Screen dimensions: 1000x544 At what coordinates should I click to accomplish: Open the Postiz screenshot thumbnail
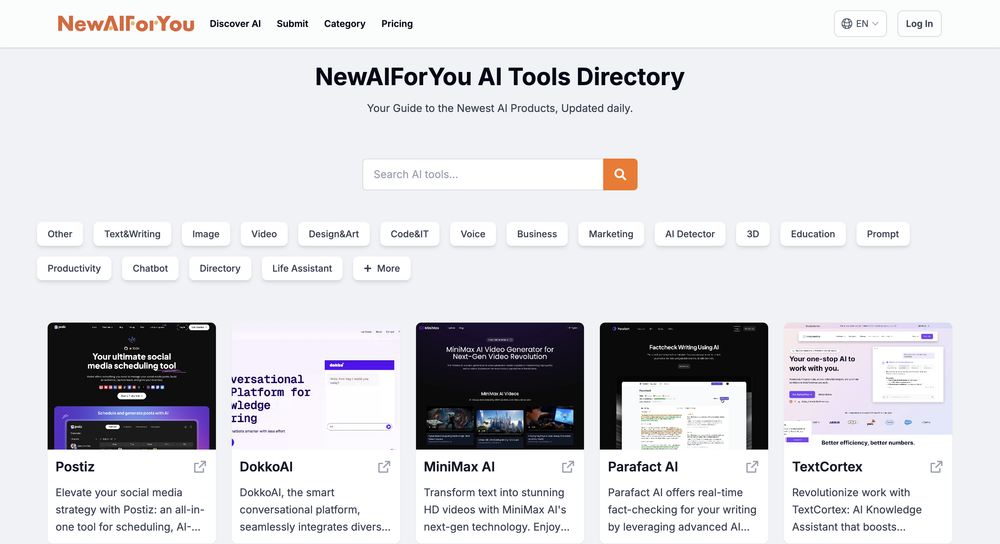coord(131,386)
